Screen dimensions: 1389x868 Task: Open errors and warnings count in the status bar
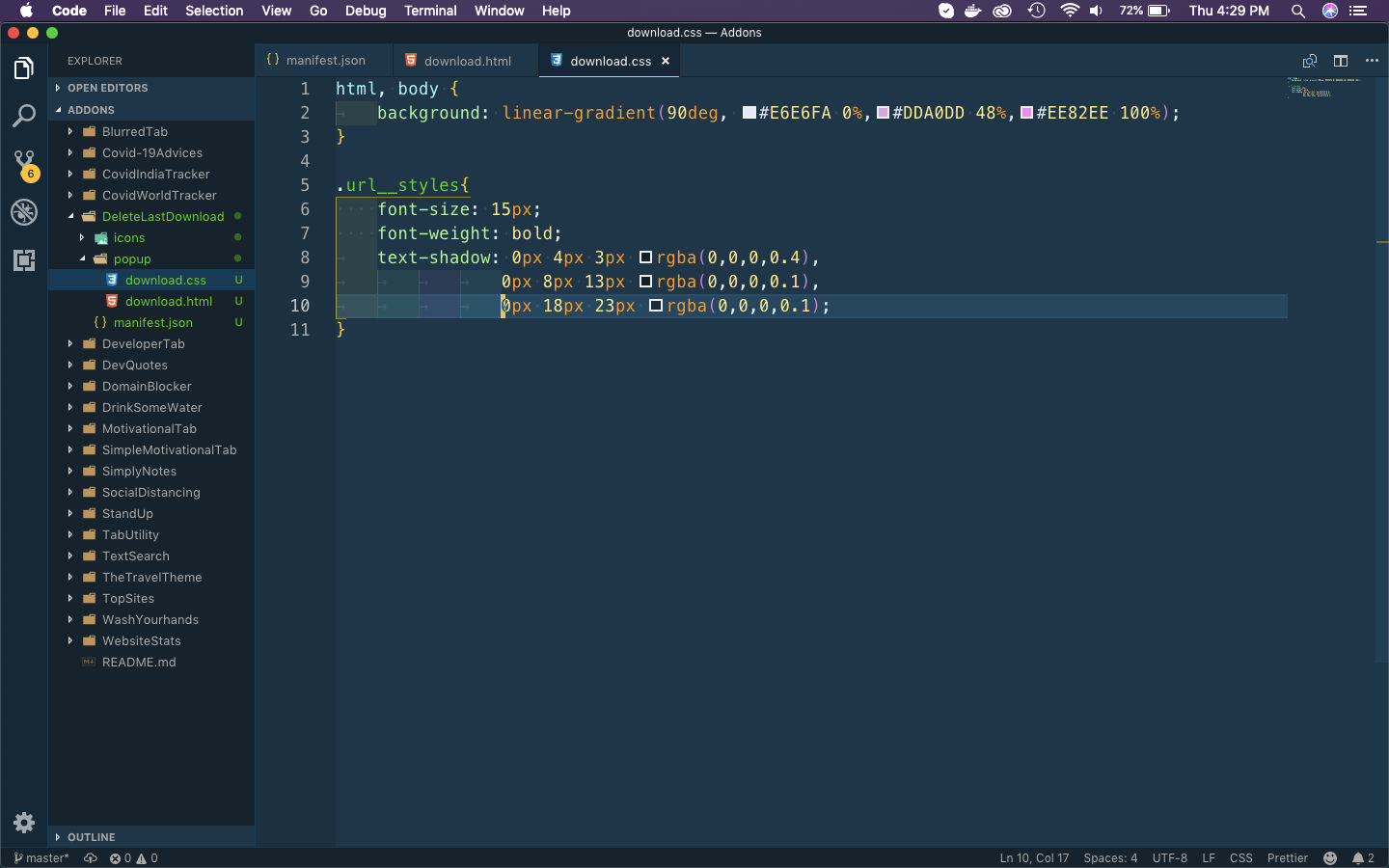(133, 858)
